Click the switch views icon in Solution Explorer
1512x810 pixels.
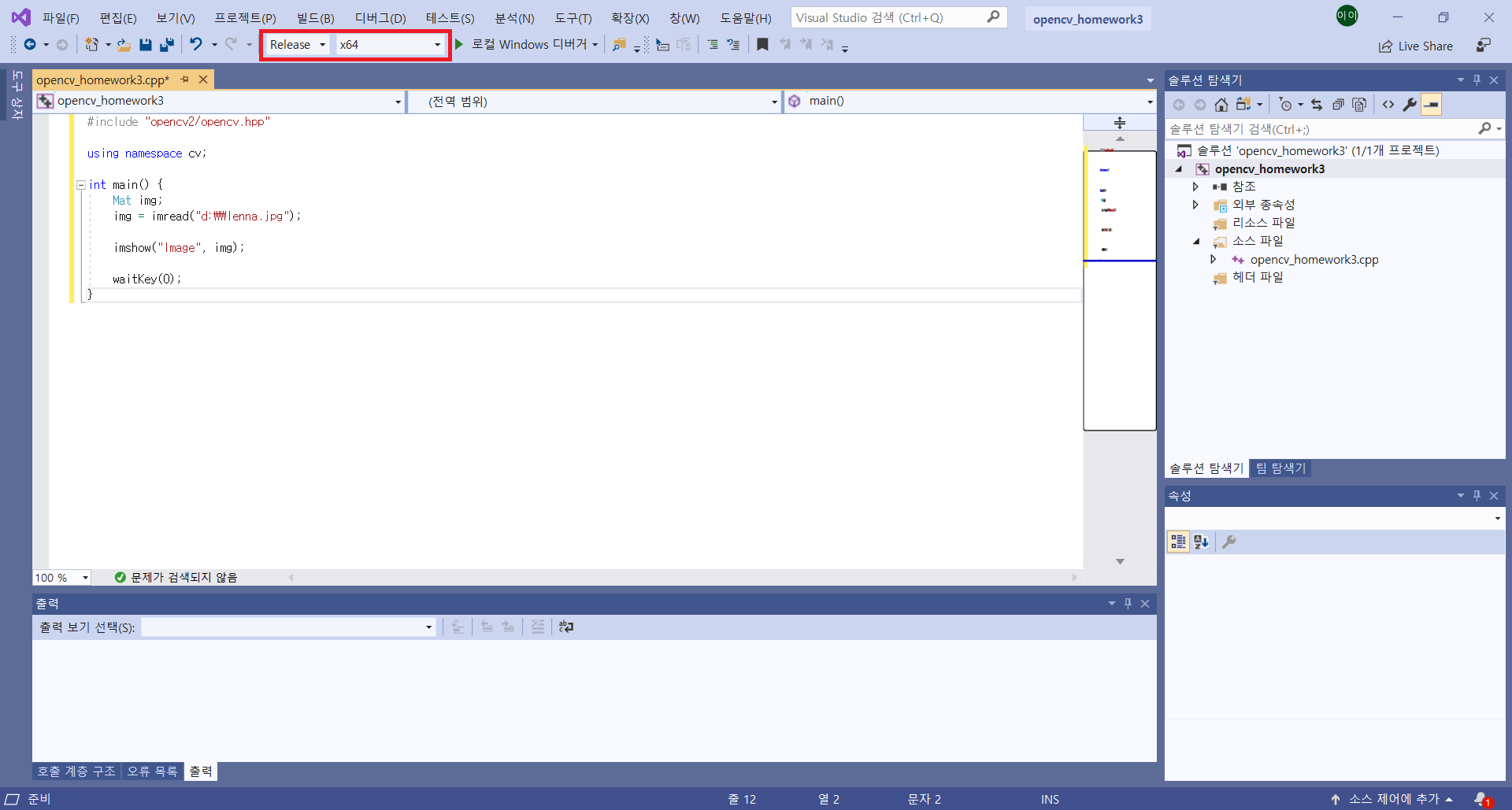point(1243,105)
